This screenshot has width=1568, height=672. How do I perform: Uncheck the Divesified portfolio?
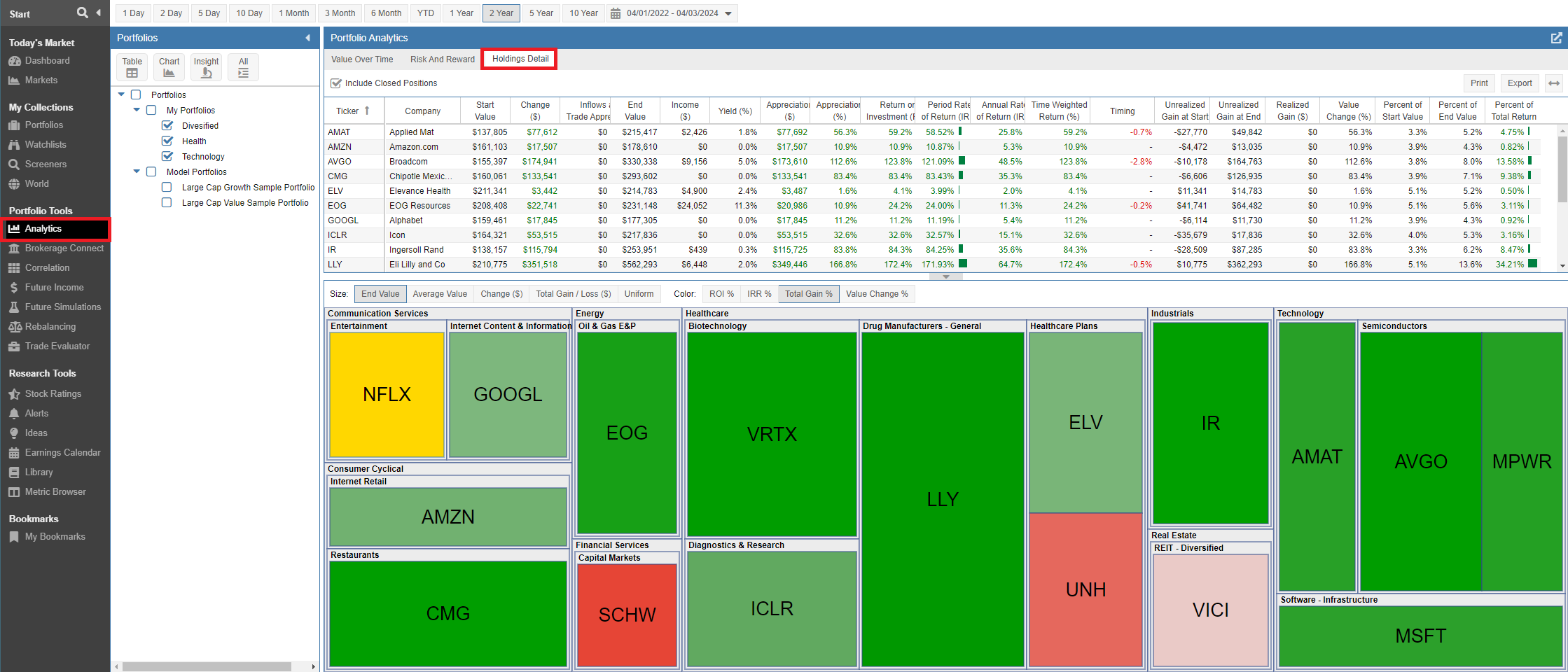tap(167, 125)
